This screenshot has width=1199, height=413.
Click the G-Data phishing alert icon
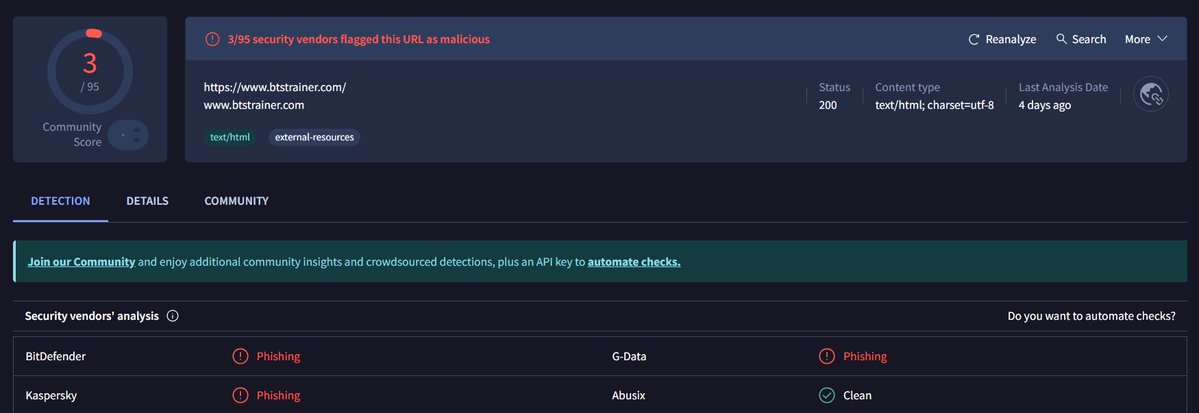pos(827,356)
